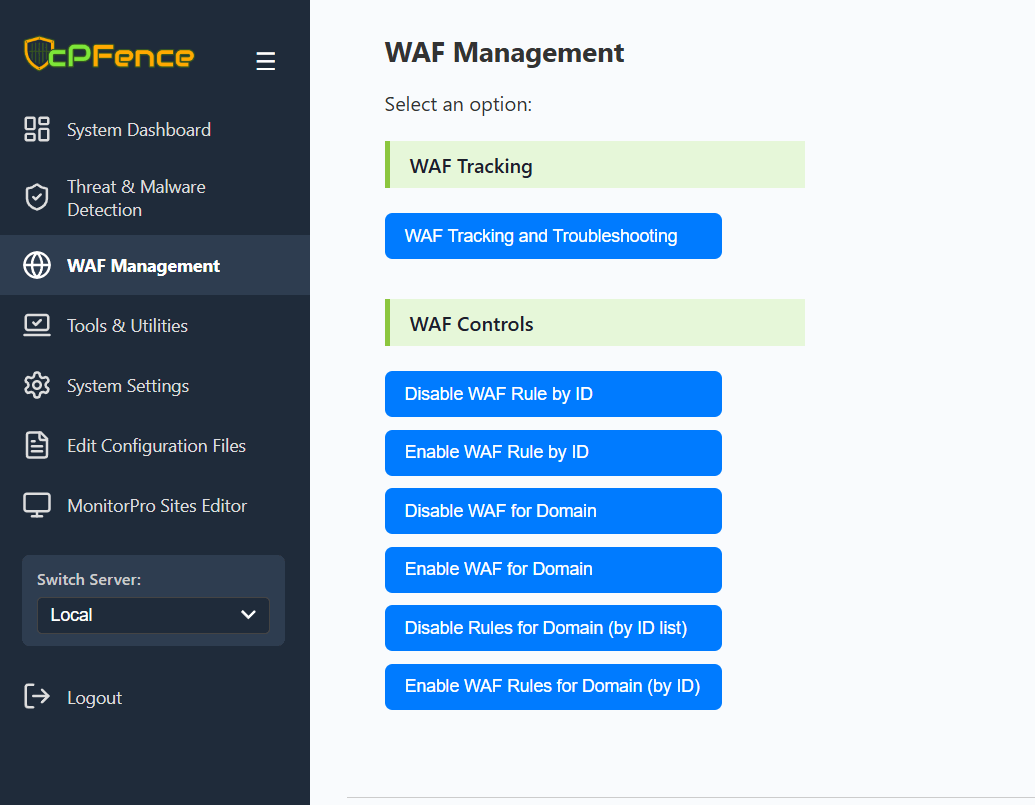
Task: Click the Tools & Utilities monitor icon
Action: pos(37,325)
